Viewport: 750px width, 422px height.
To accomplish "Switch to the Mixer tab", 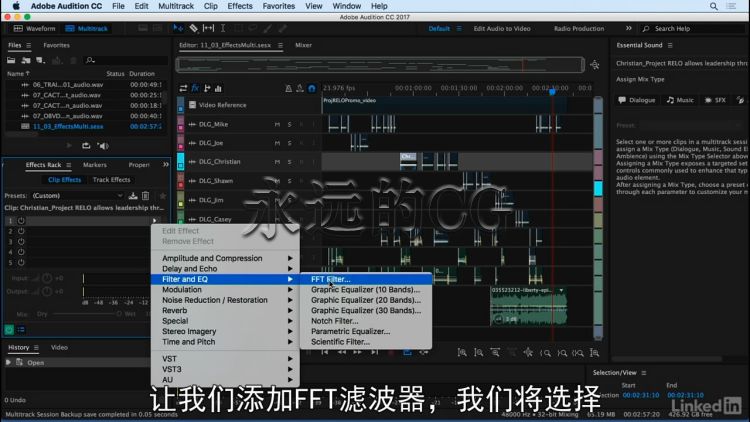I will coord(303,45).
